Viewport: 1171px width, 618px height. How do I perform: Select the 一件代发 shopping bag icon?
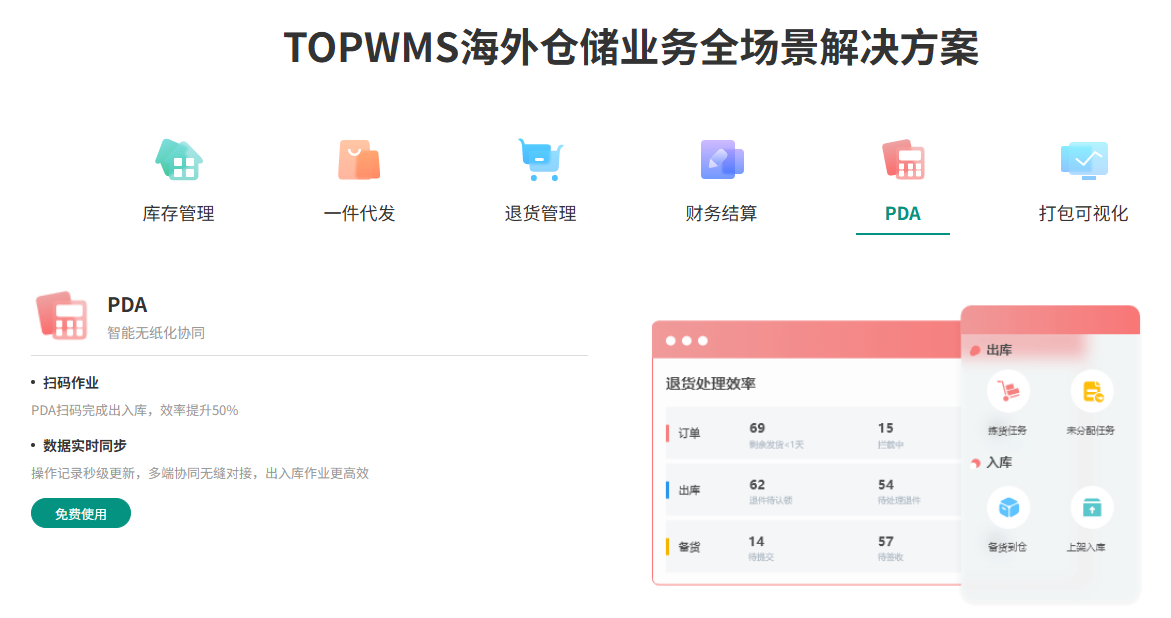359,159
